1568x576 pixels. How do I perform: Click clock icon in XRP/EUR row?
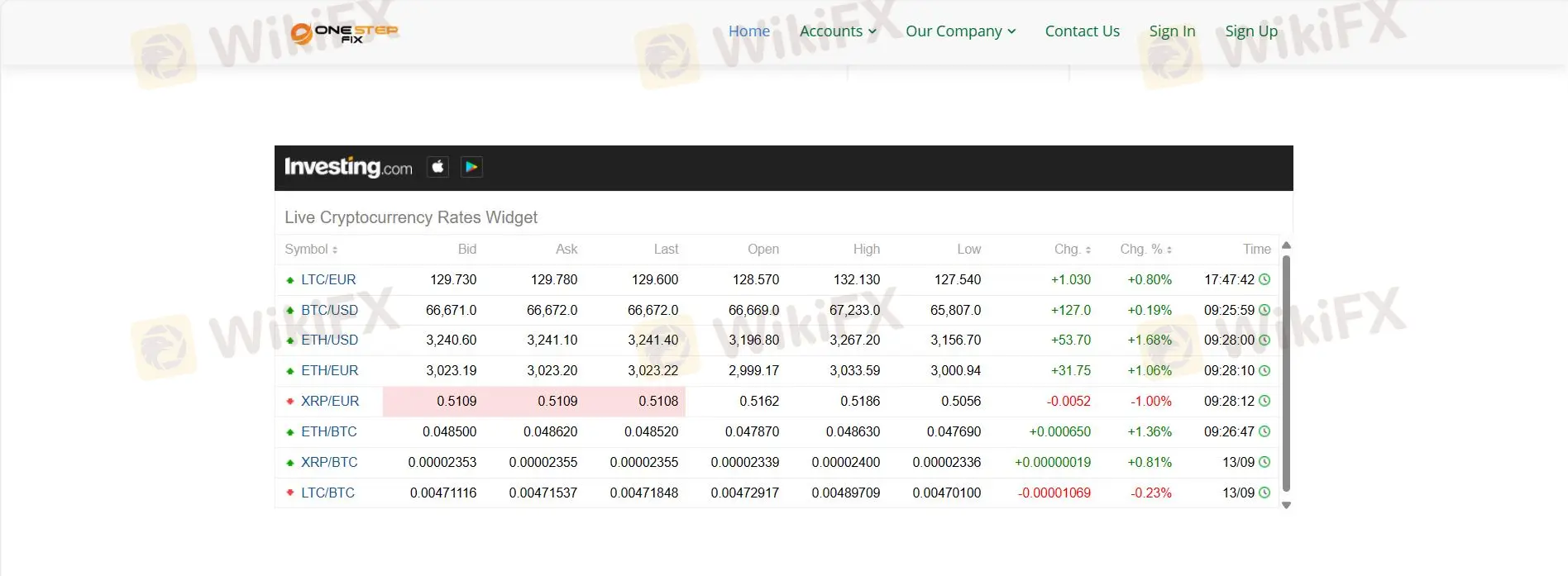(1264, 402)
